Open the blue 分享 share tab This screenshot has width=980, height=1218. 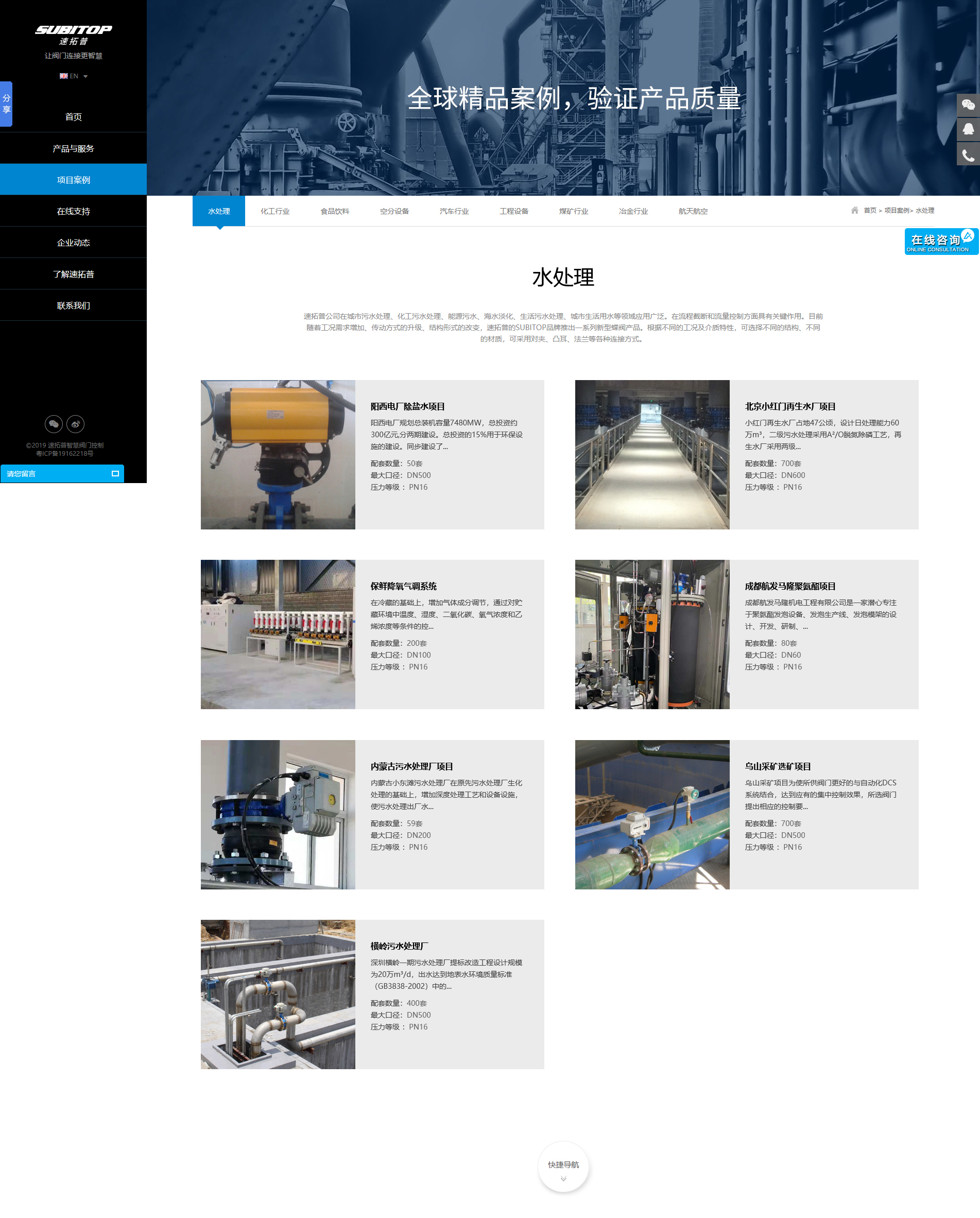click(x=6, y=104)
